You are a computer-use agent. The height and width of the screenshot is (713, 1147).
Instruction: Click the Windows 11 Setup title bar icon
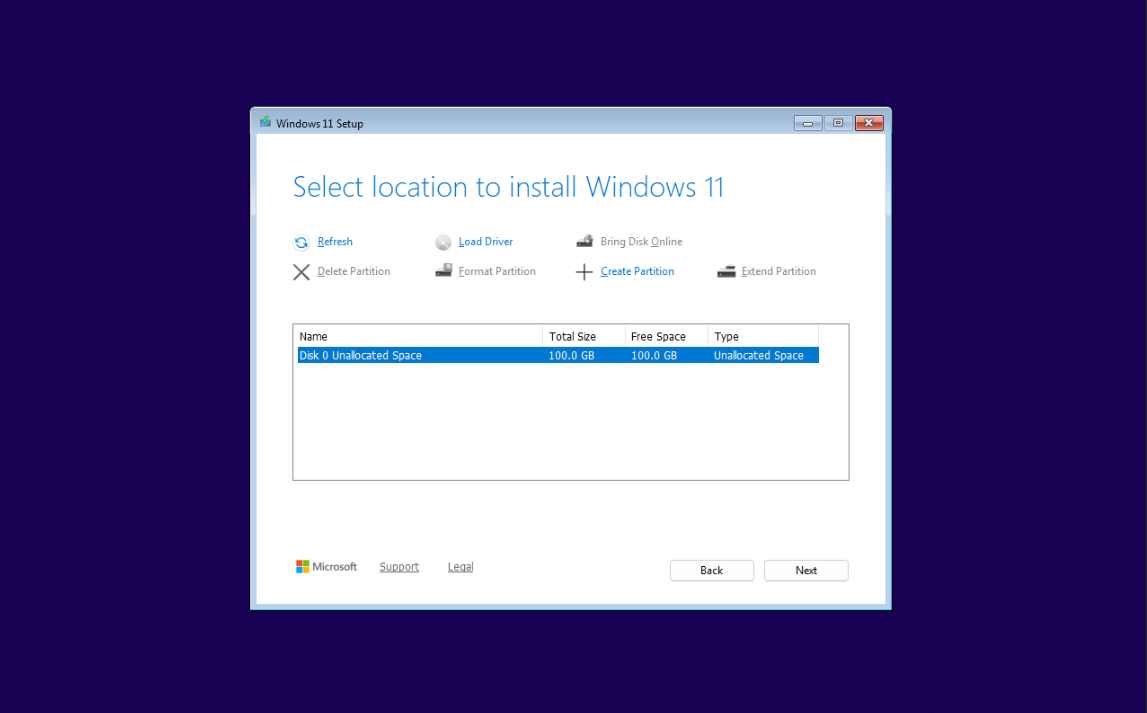click(x=265, y=122)
